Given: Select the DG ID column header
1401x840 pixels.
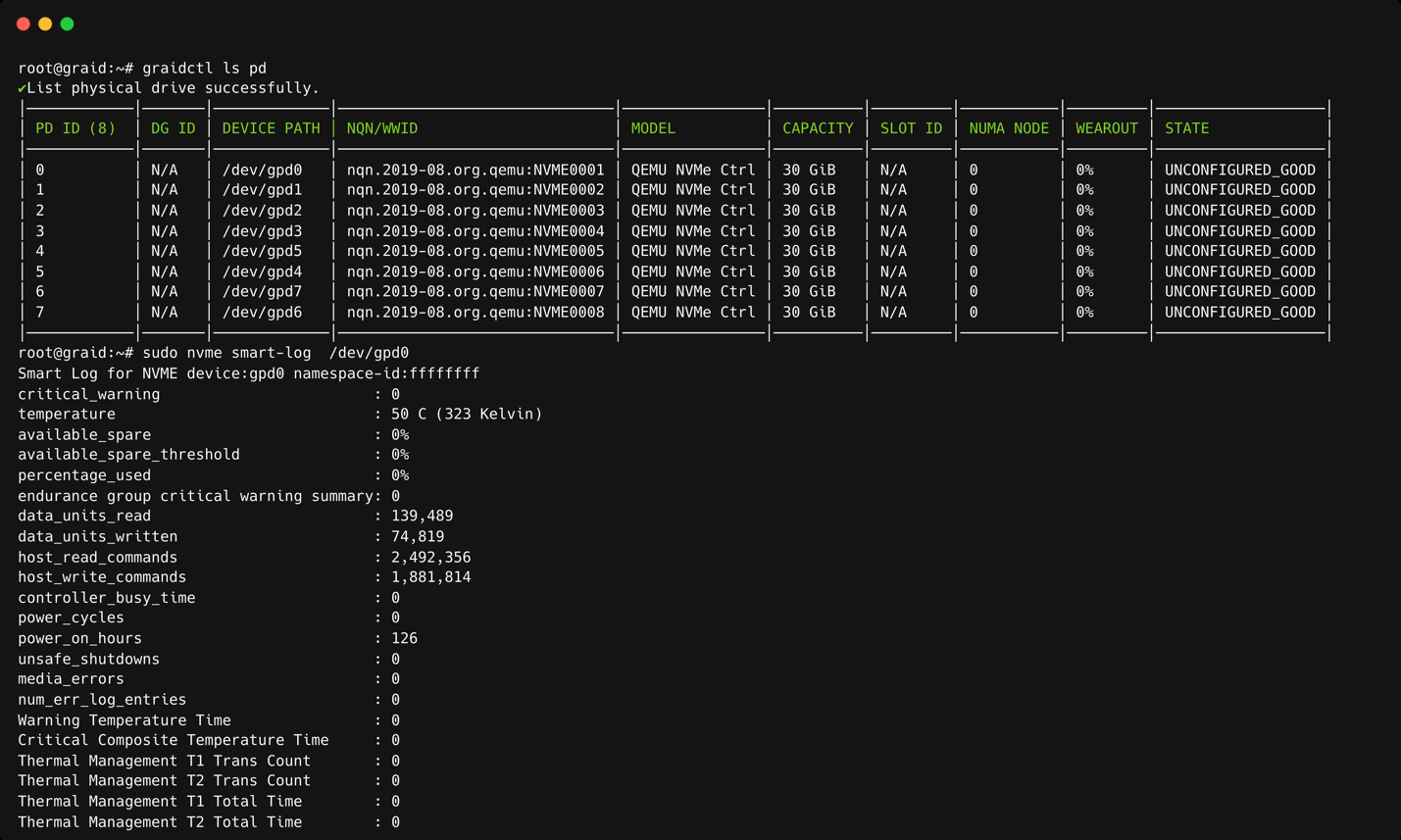Looking at the screenshot, I should coord(171,127).
